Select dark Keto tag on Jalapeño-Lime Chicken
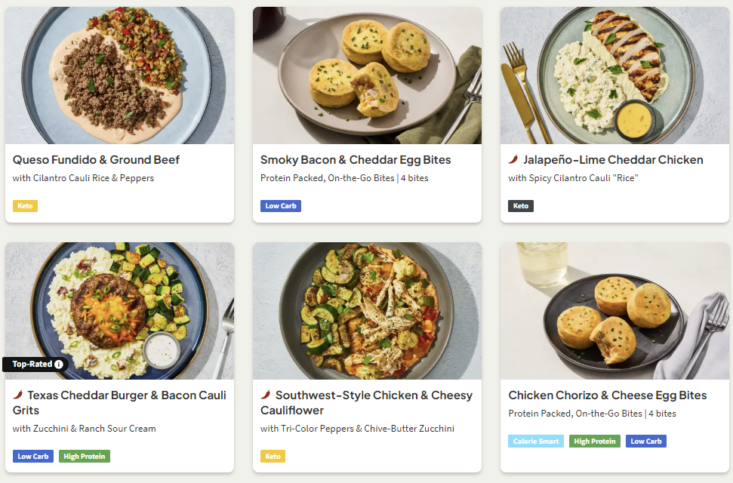733x483 pixels. coord(521,206)
